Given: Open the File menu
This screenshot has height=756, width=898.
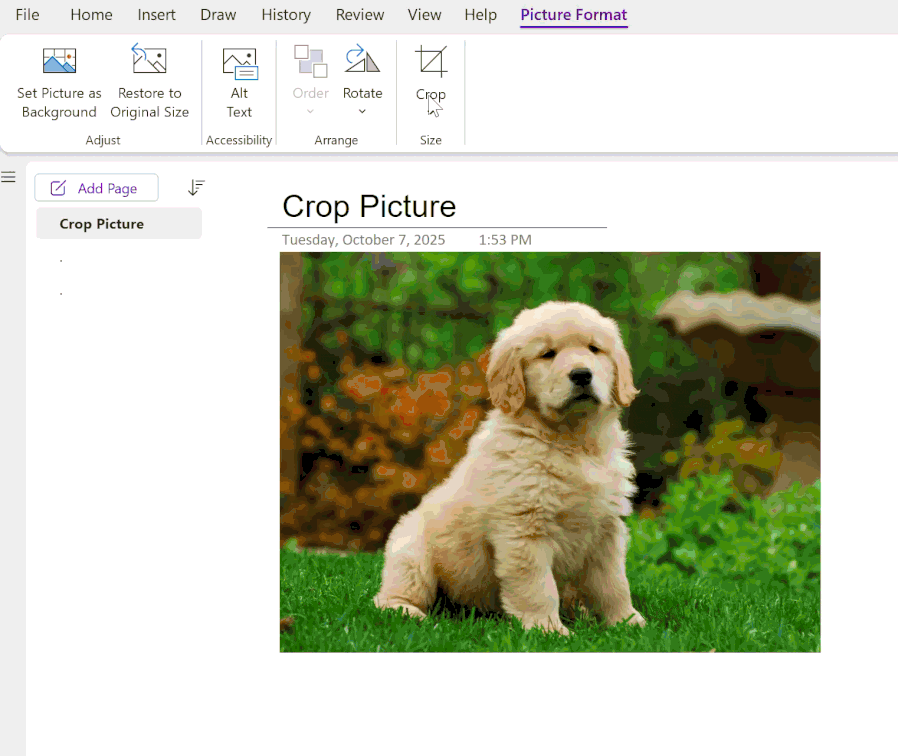Looking at the screenshot, I should click(27, 14).
